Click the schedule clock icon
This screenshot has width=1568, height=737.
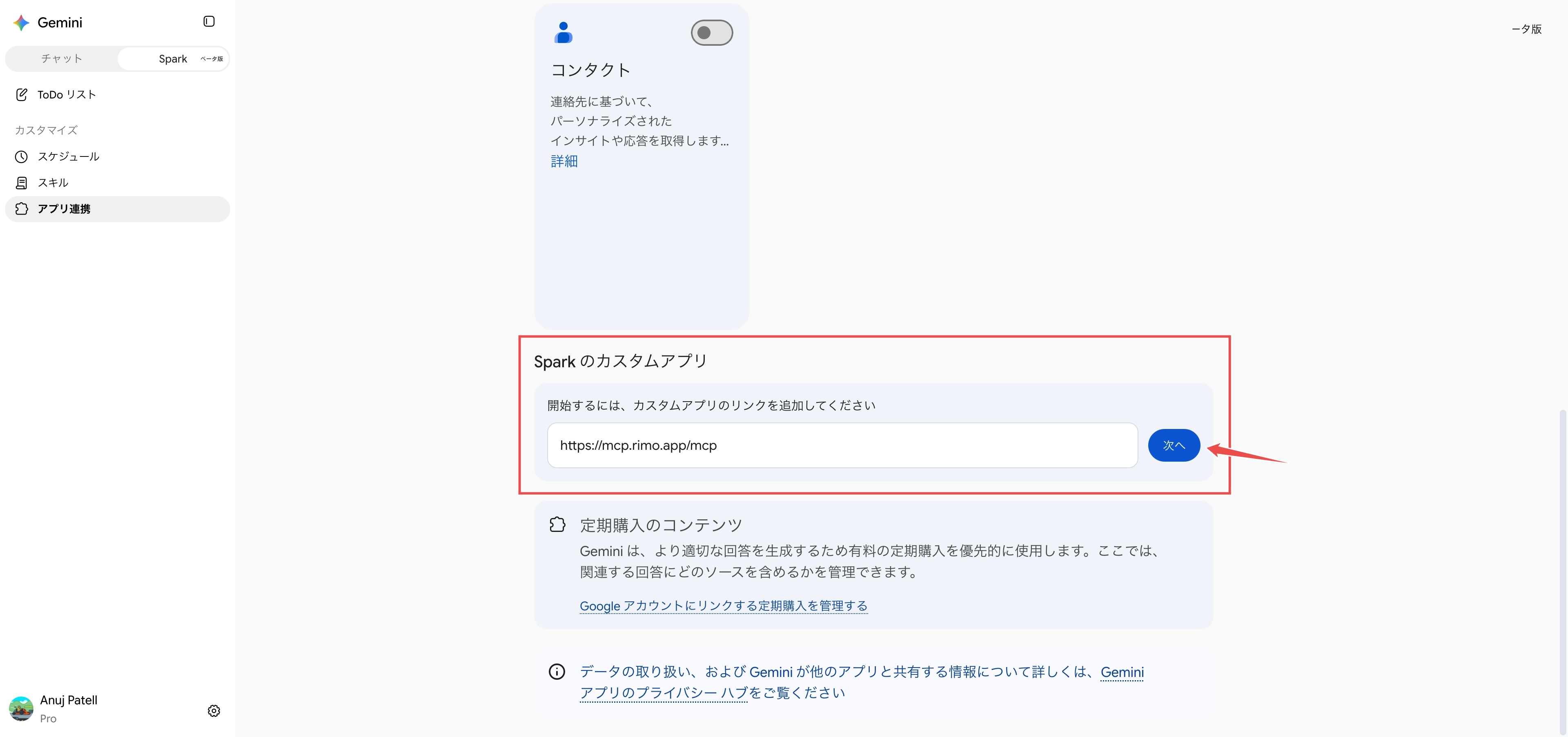click(x=21, y=156)
